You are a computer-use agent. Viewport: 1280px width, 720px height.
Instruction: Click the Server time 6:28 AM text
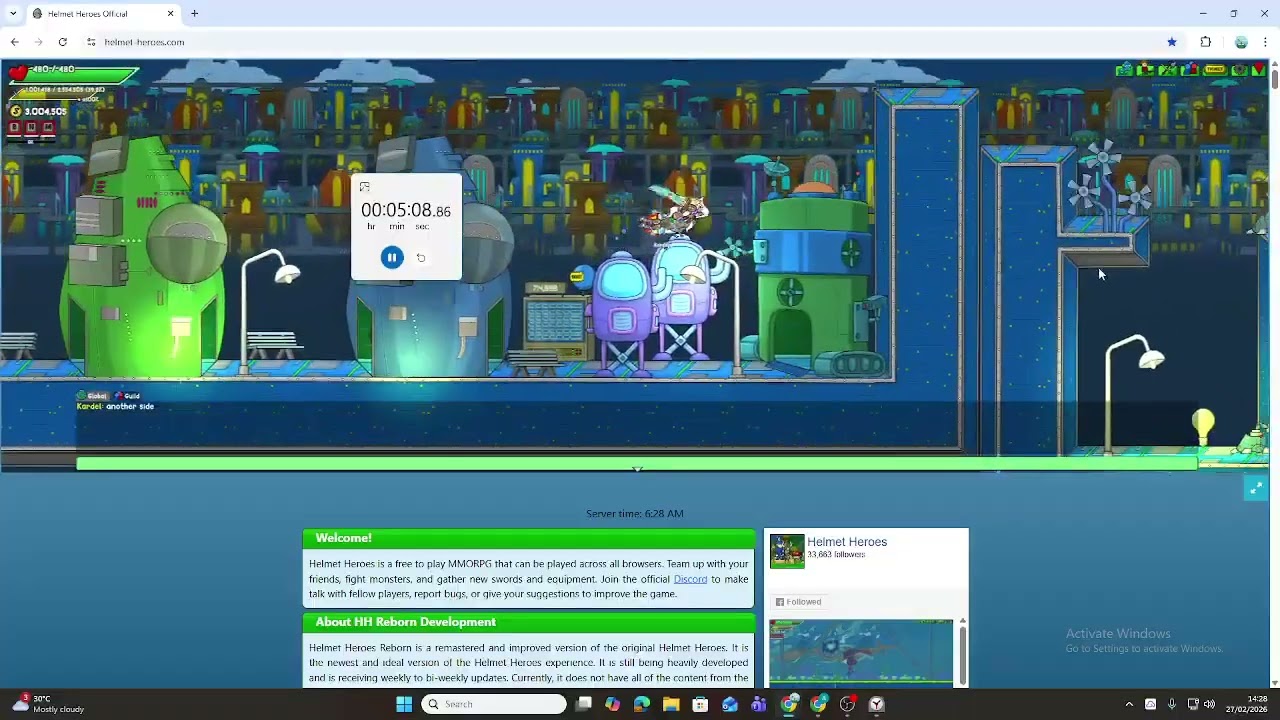pyautogui.click(x=635, y=514)
